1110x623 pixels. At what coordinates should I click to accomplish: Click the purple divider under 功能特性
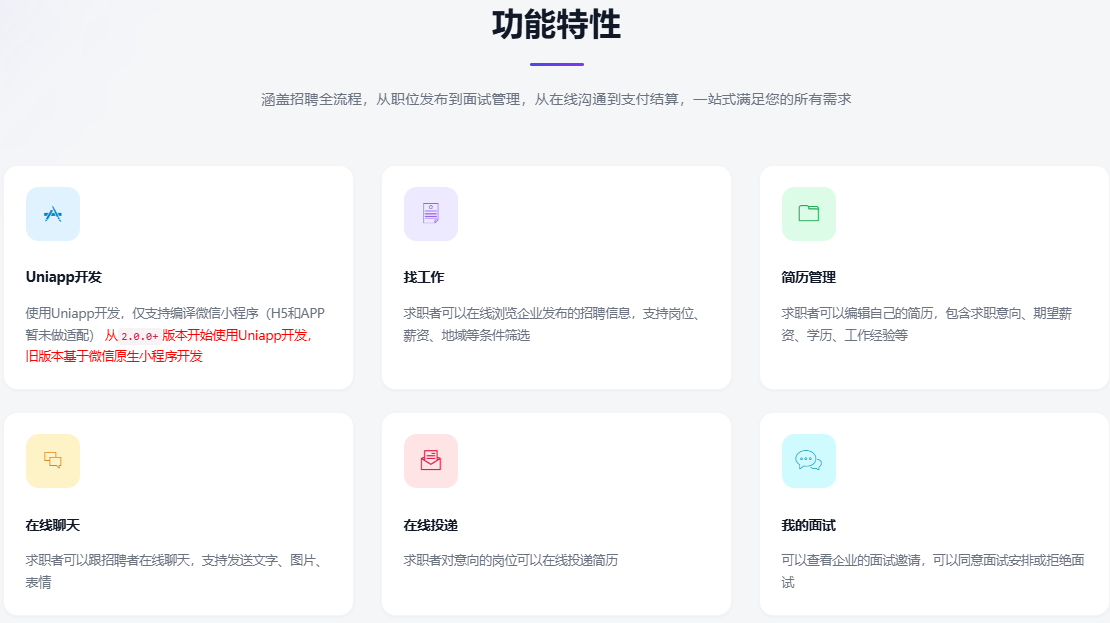(556, 64)
